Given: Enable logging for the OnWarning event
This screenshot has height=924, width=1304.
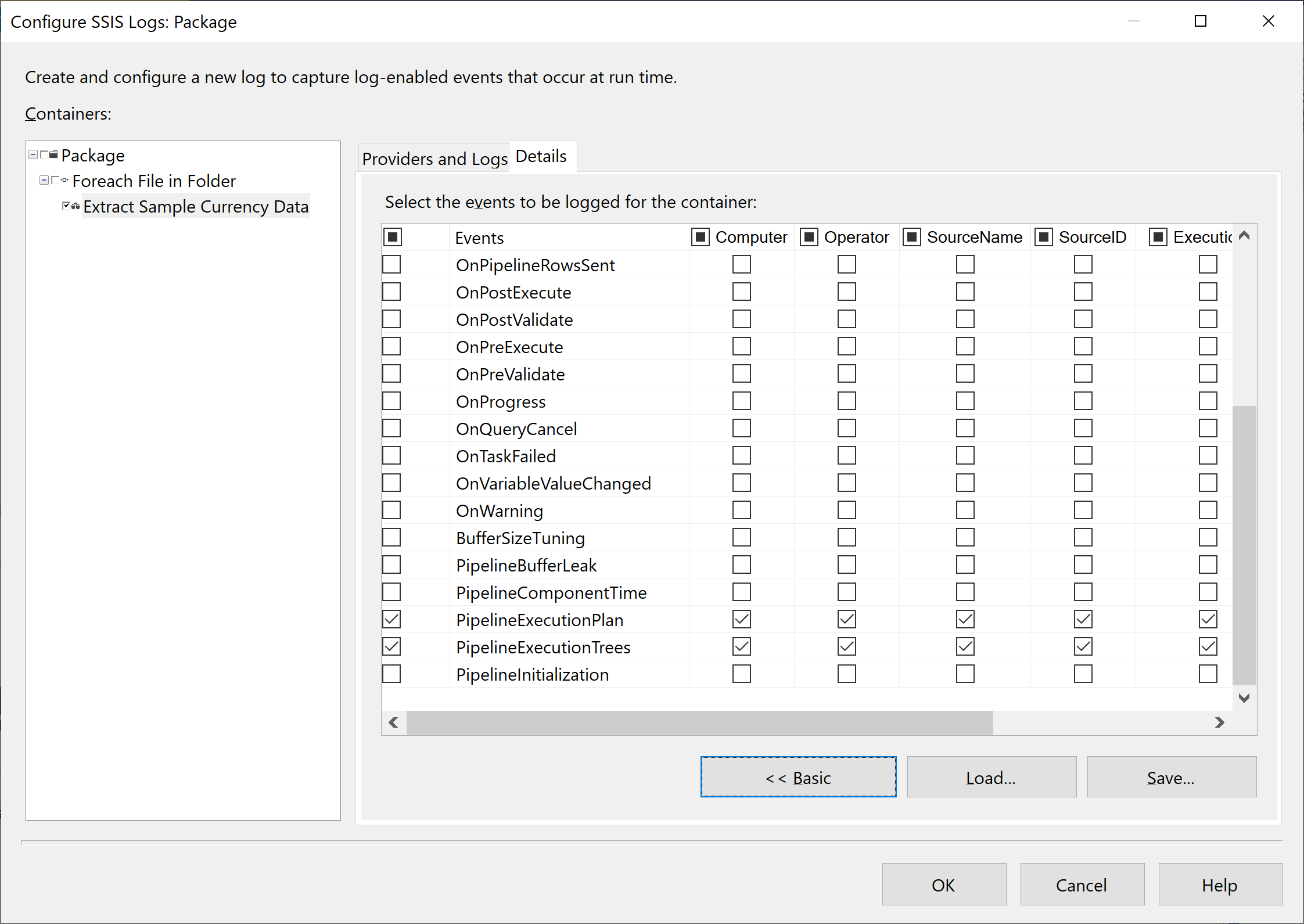Looking at the screenshot, I should 392,510.
